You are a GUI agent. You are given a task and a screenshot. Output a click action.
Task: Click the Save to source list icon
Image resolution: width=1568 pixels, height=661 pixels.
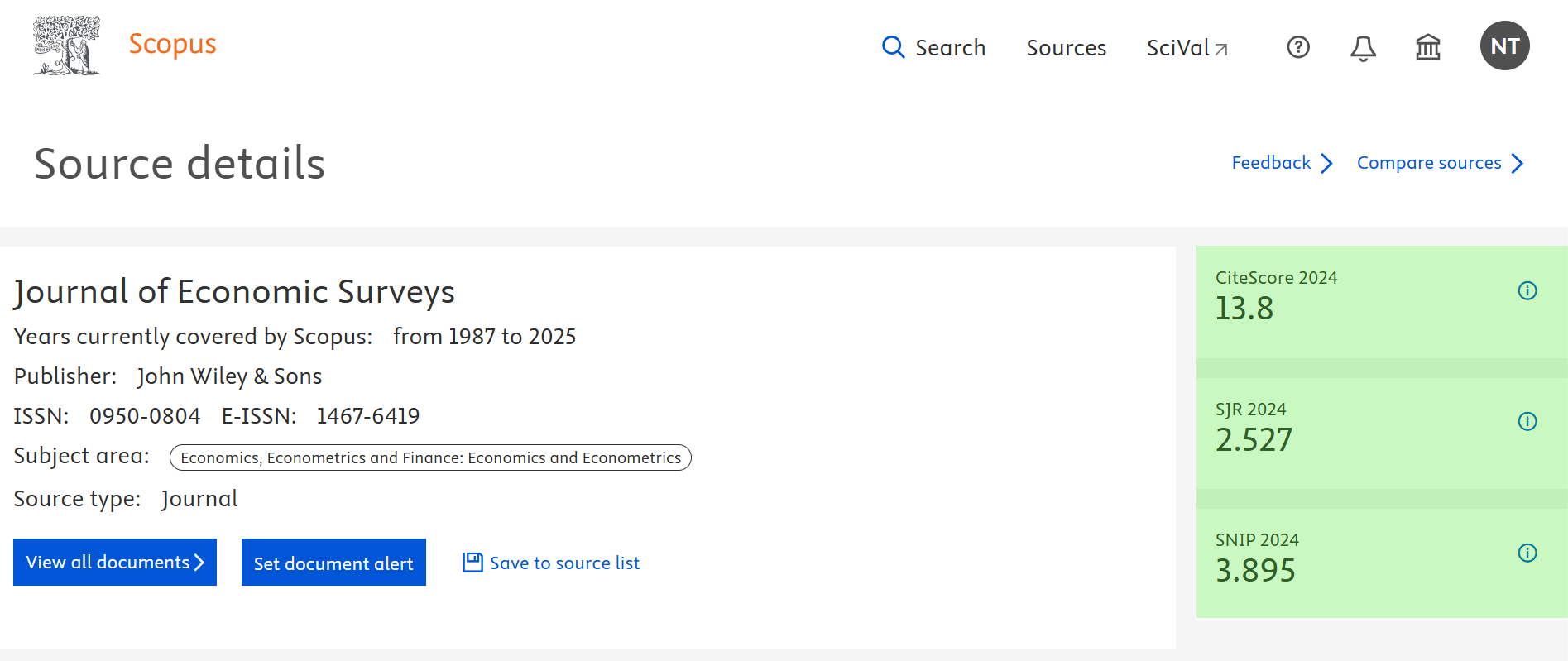click(x=472, y=563)
